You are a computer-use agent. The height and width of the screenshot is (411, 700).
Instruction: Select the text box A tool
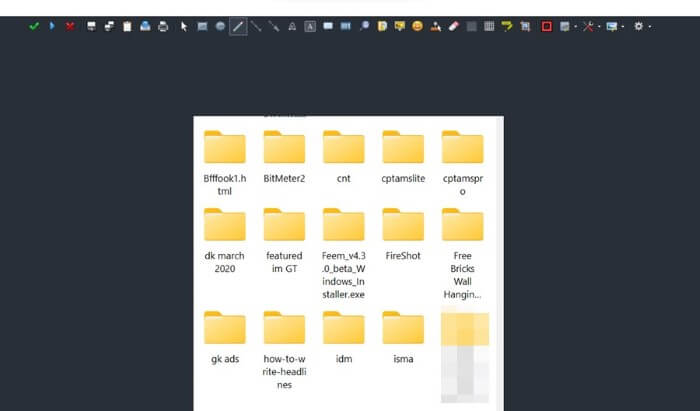point(310,26)
